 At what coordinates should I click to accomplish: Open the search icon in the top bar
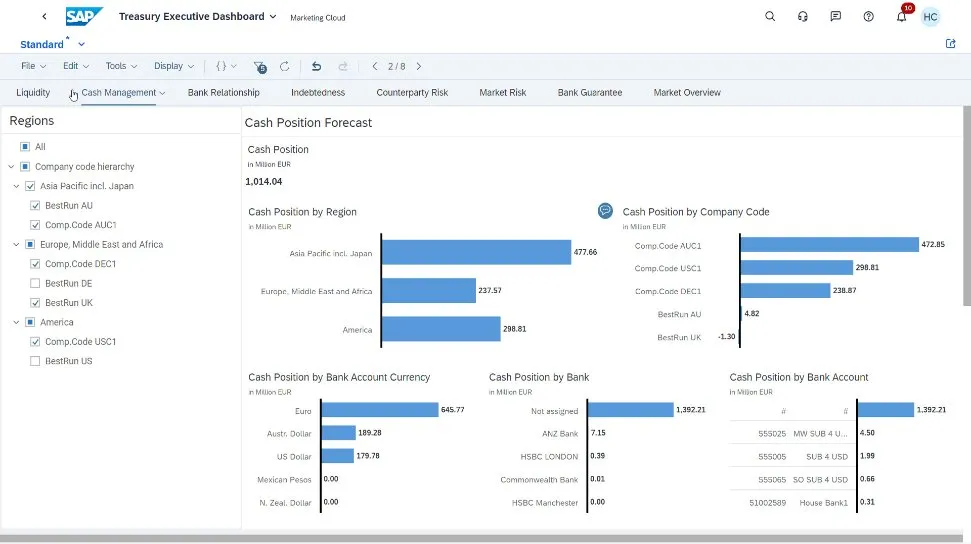[770, 17]
